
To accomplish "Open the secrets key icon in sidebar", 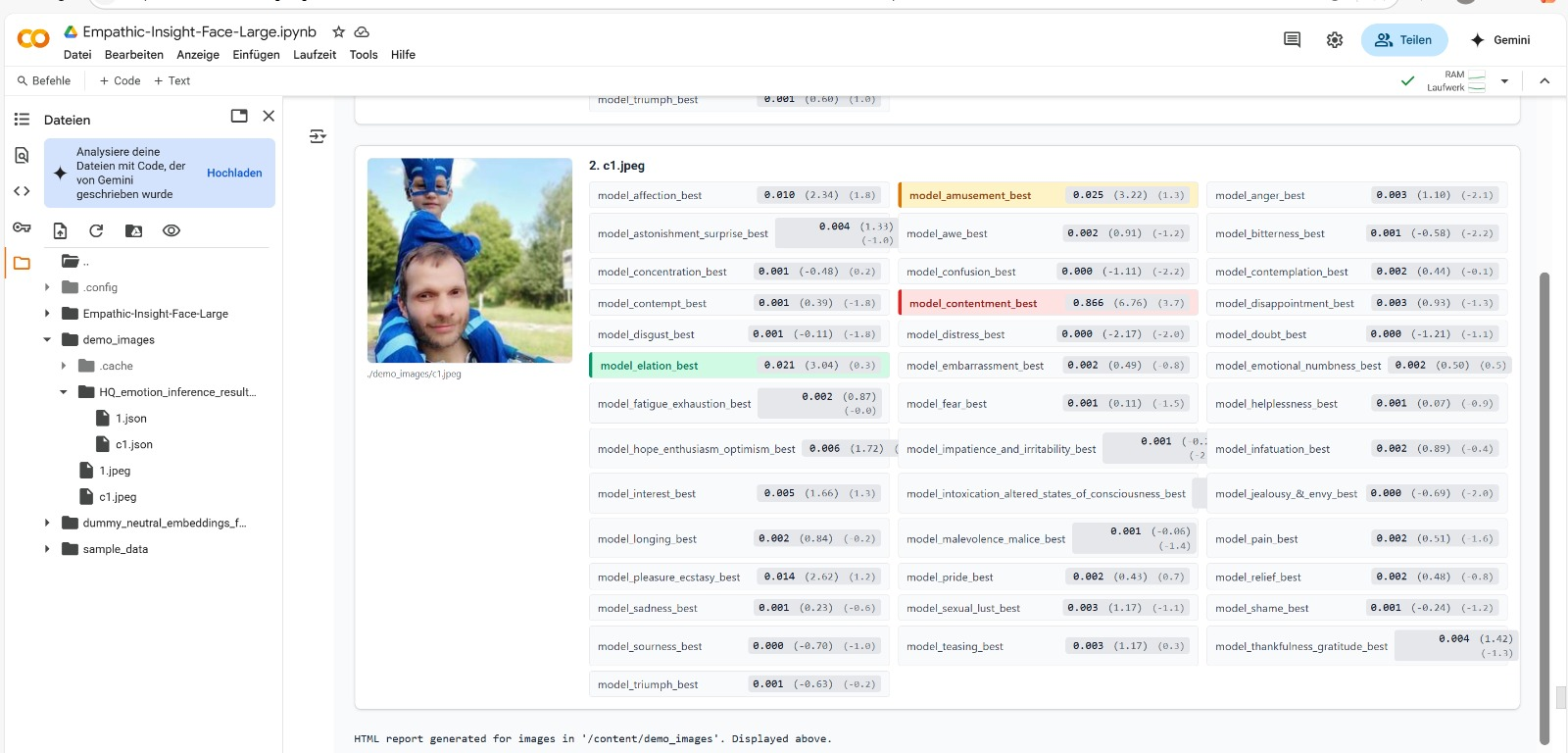I will [22, 227].
